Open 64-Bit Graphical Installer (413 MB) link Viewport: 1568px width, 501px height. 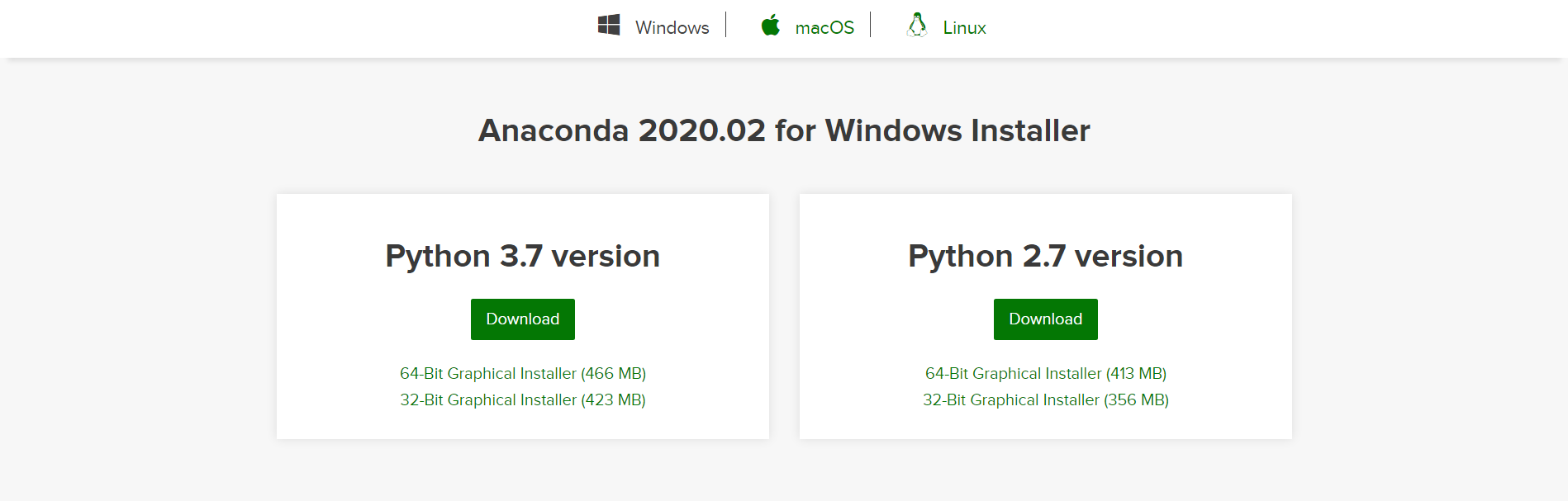(1046, 374)
